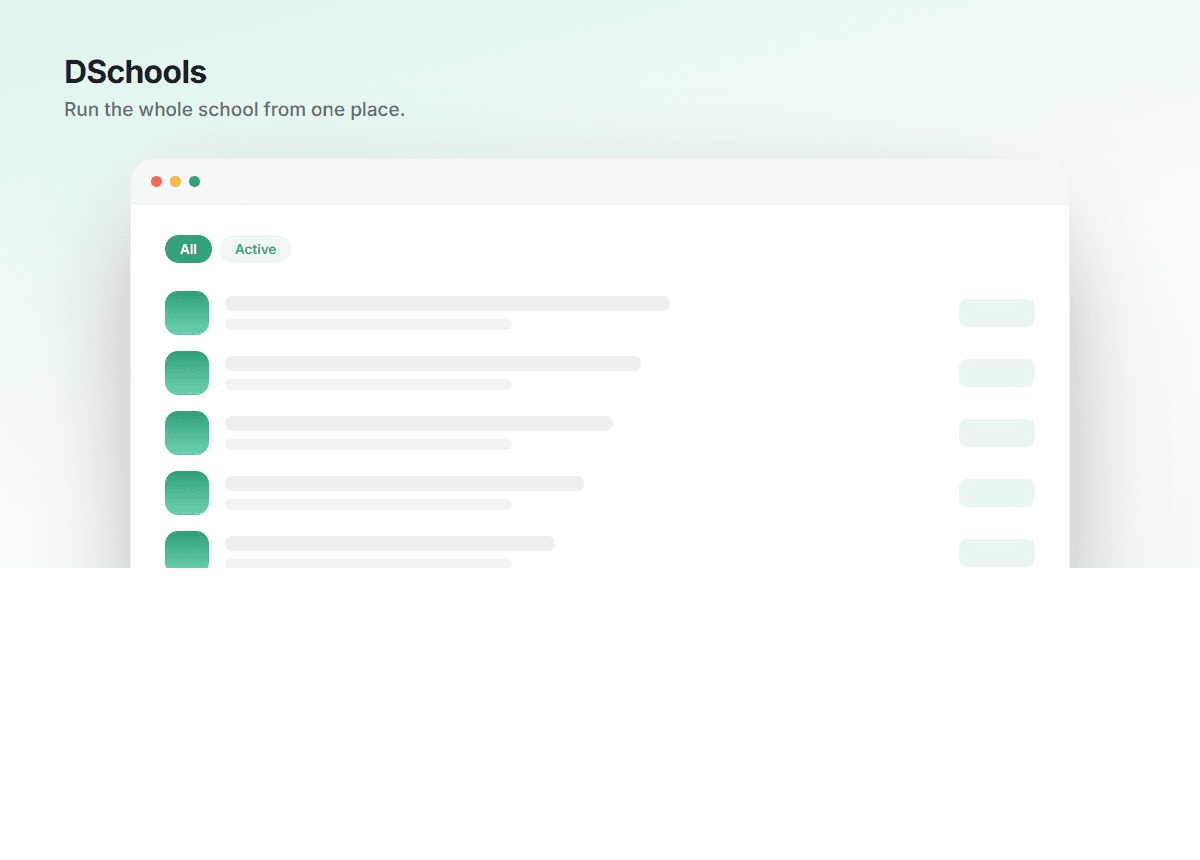Click the pale green button in the fourth row

coord(997,493)
